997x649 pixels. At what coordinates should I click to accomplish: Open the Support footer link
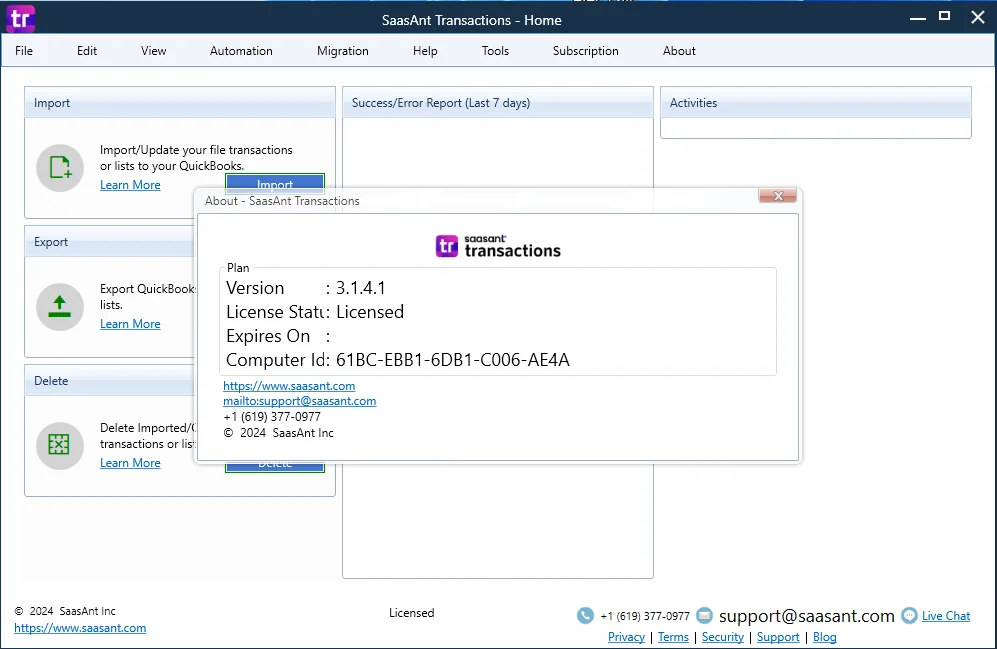[x=778, y=637]
